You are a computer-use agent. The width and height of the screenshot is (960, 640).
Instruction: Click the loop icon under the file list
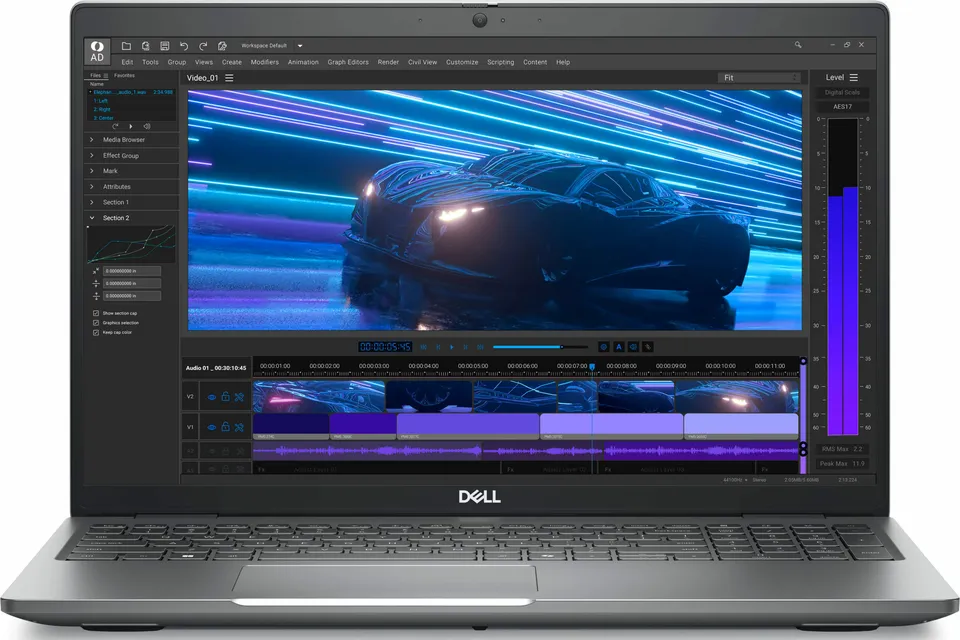[114, 126]
